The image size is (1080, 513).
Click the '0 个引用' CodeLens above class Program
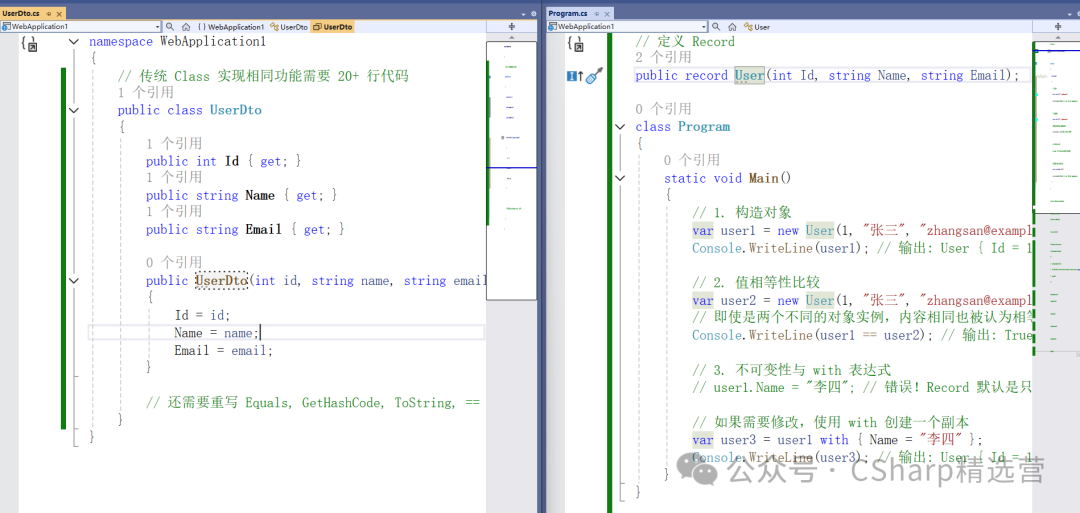[x=663, y=109]
